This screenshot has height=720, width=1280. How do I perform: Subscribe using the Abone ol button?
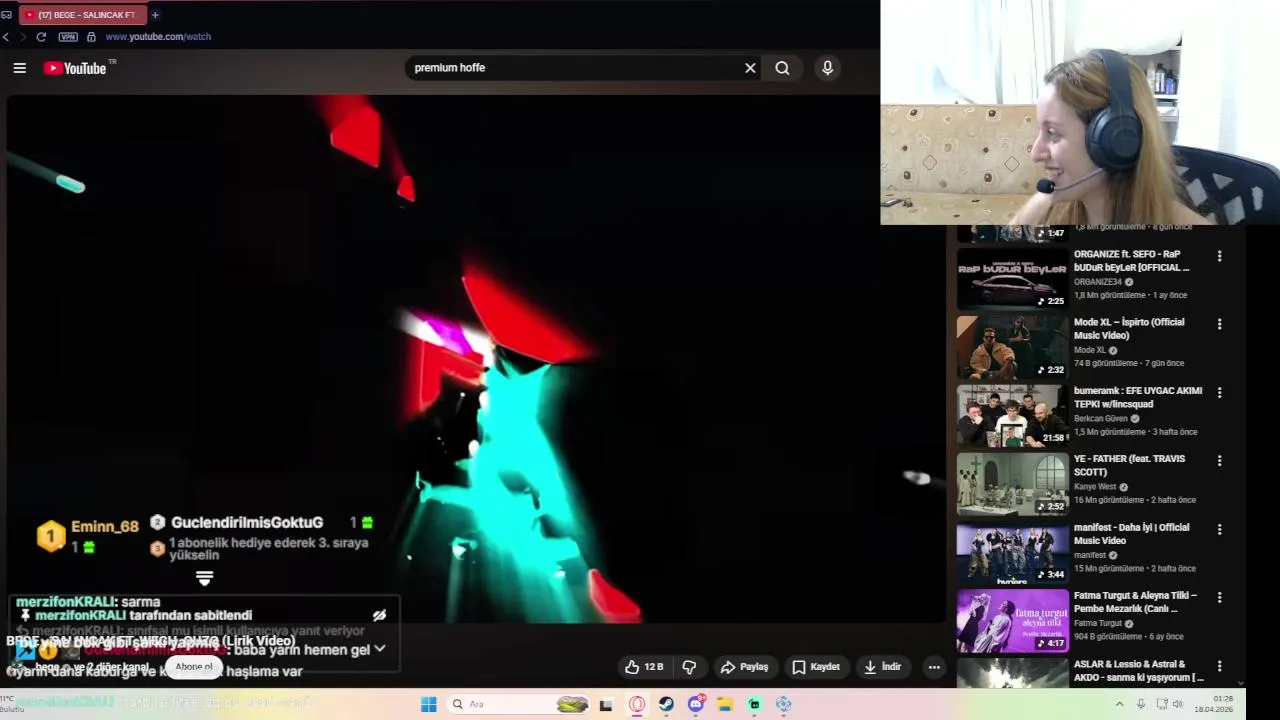click(194, 667)
